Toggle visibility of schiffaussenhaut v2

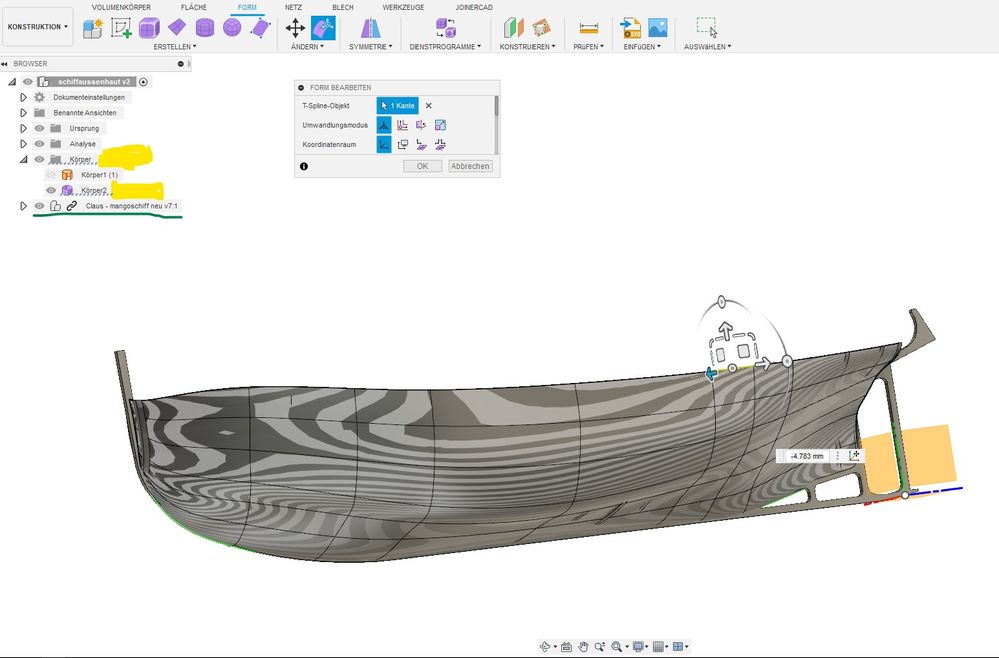point(27,82)
